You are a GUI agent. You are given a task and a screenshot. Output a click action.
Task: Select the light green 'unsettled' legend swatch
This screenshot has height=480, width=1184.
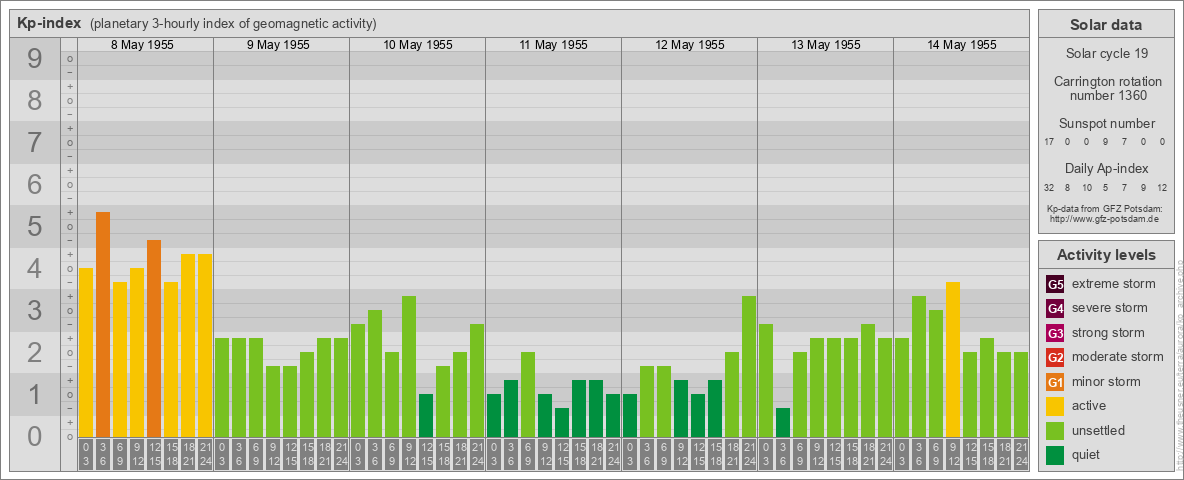[x=1055, y=430]
